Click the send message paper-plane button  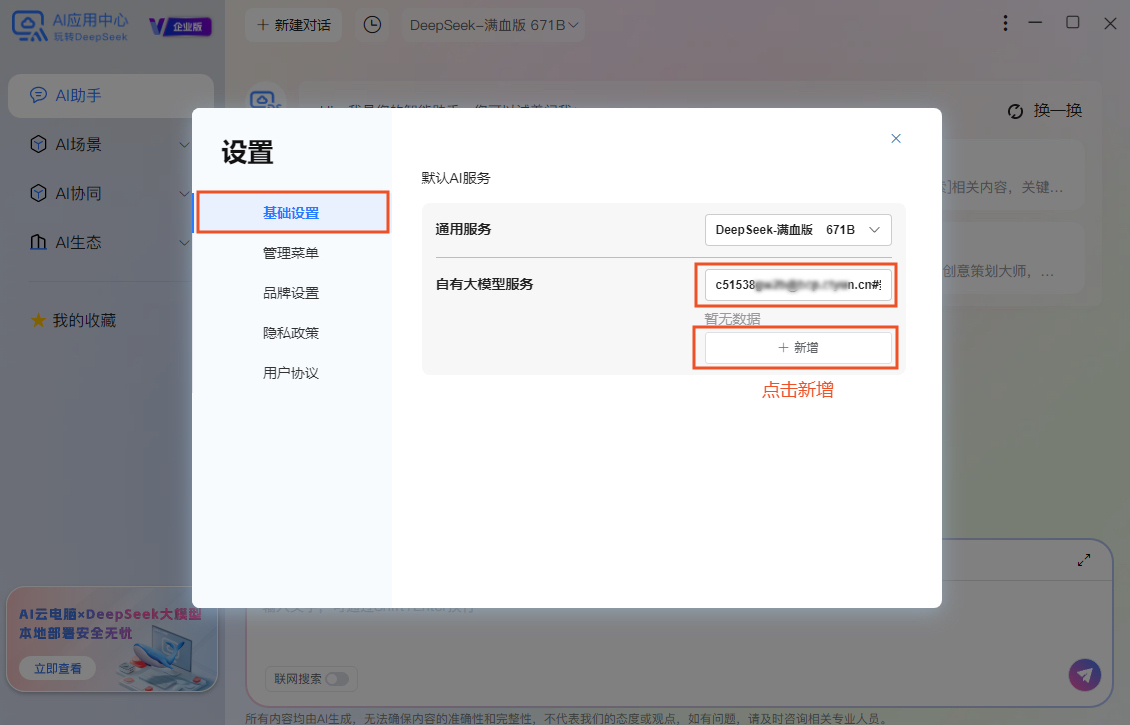pyautogui.click(x=1085, y=675)
